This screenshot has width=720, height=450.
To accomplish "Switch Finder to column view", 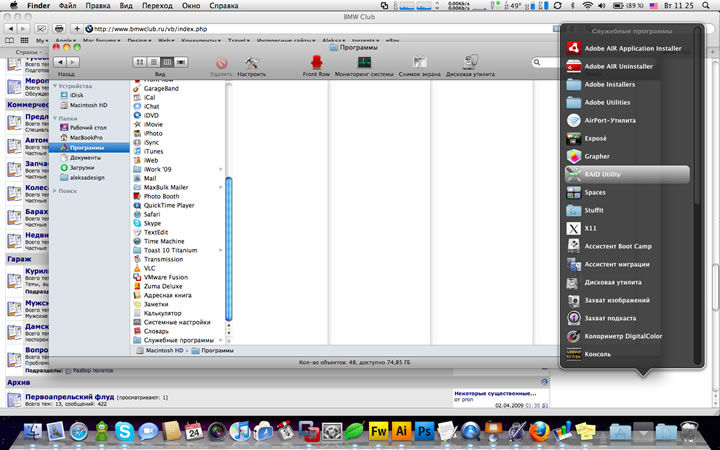I will pyautogui.click(x=167, y=62).
